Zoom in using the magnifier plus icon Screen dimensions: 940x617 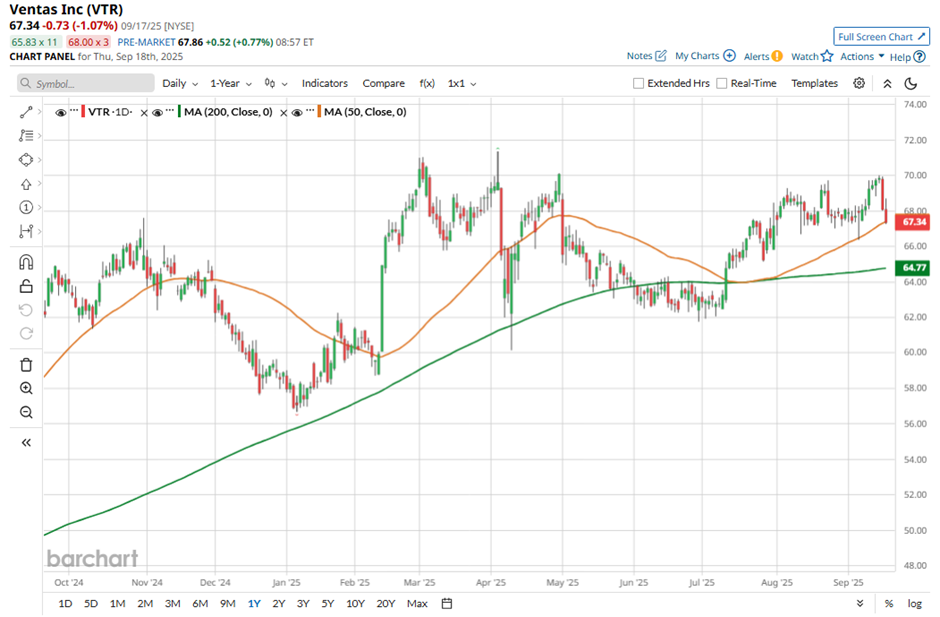pos(26,388)
